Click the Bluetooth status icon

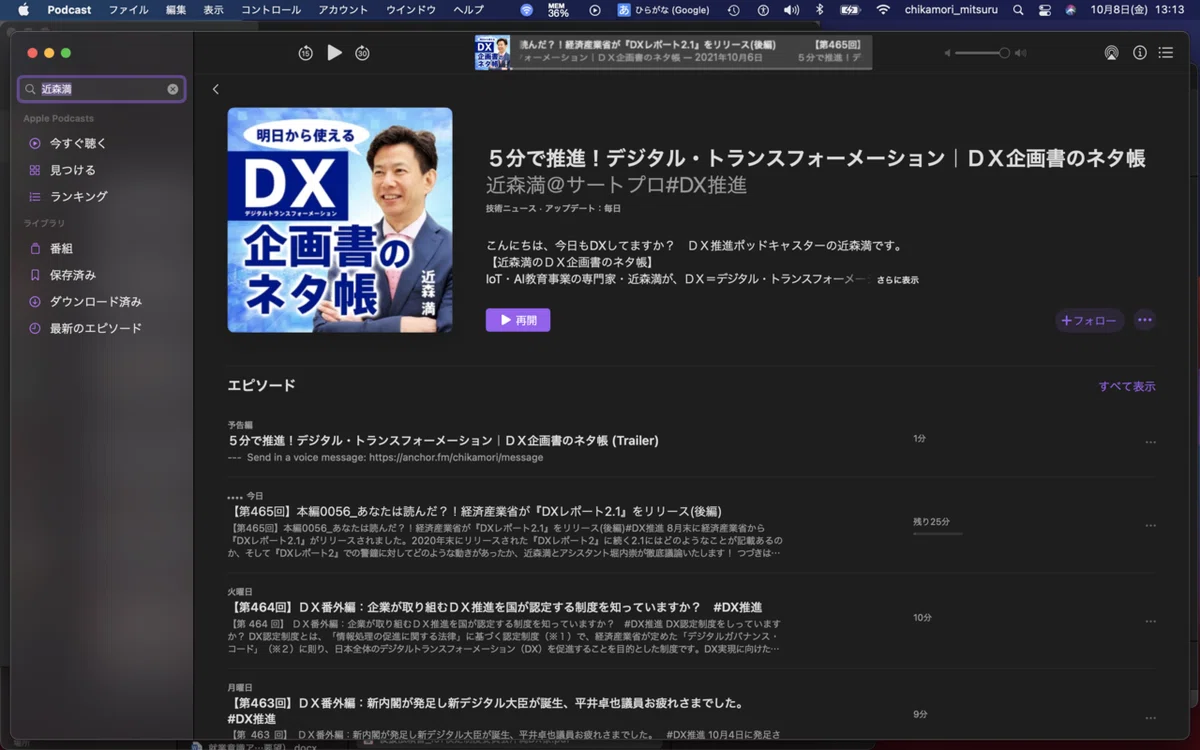820,10
